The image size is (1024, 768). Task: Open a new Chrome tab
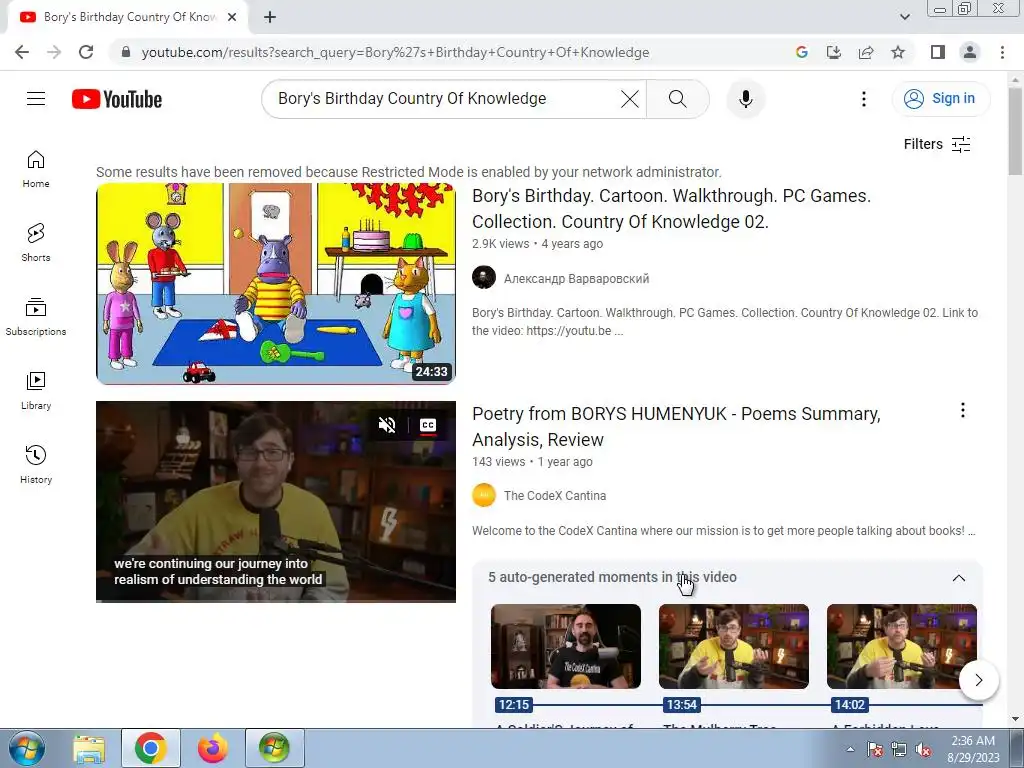click(270, 17)
